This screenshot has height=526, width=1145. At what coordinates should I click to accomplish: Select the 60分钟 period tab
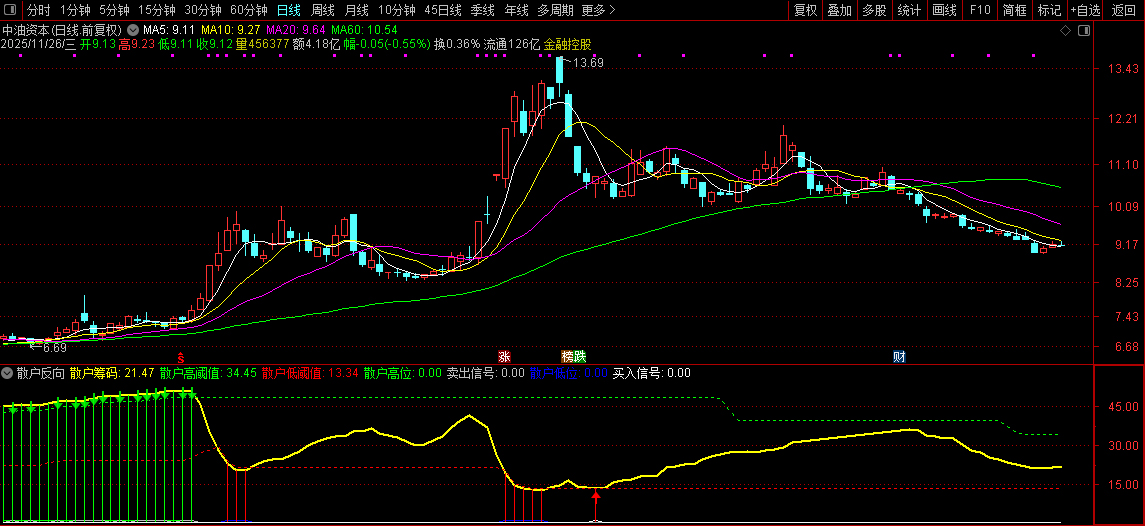click(248, 11)
